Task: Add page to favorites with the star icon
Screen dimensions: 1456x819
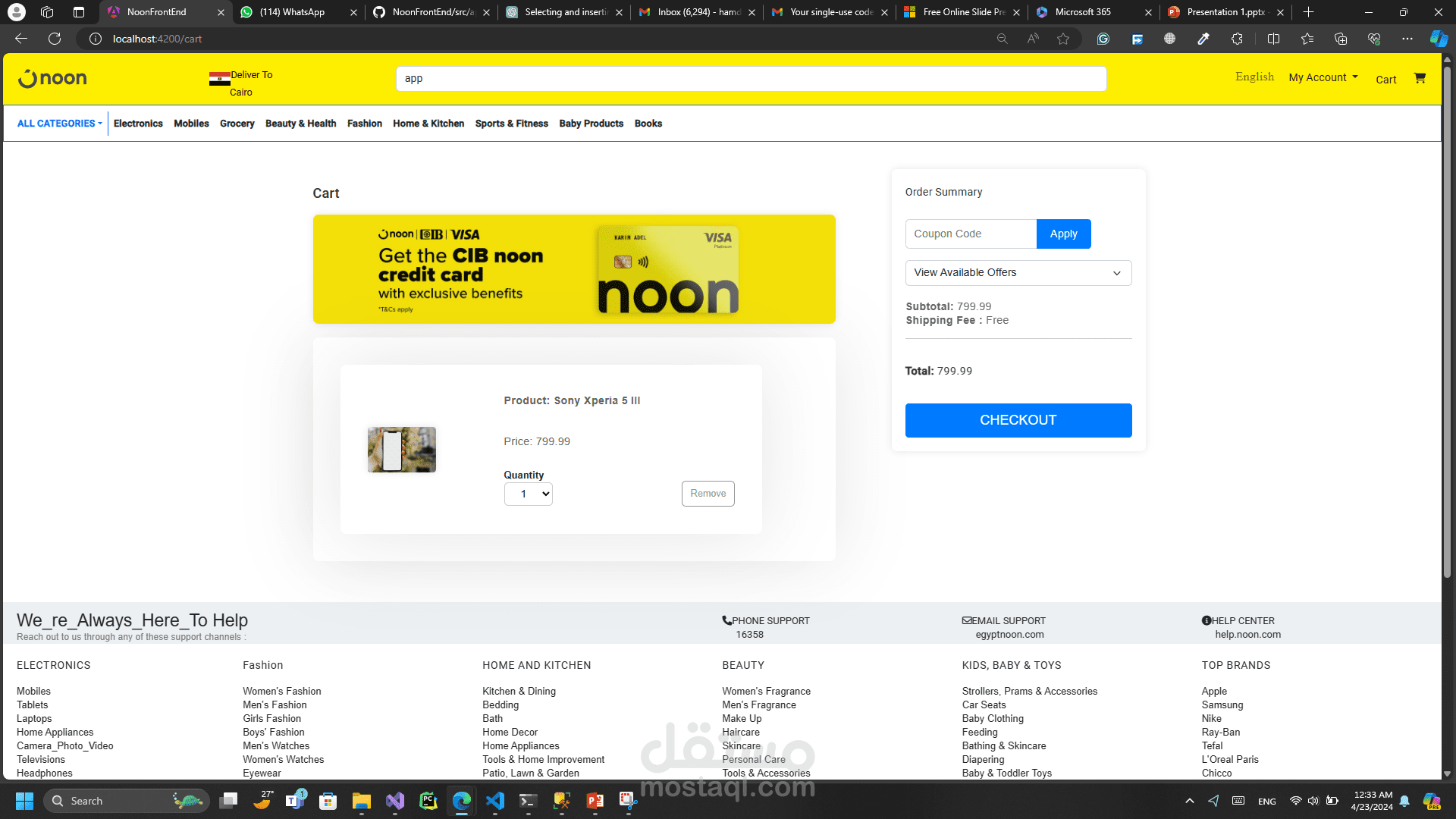Action: [x=1063, y=39]
